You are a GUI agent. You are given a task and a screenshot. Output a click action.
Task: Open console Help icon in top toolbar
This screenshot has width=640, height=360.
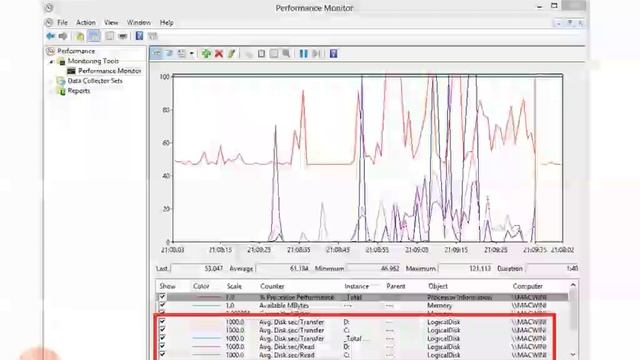click(139, 36)
